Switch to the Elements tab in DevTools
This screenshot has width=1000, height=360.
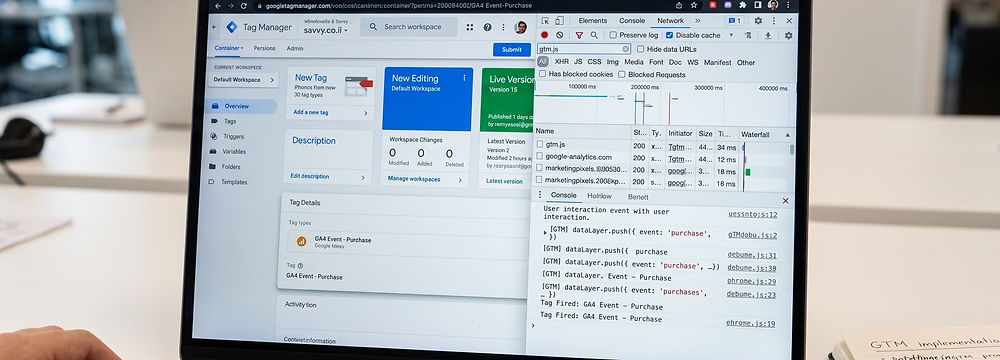point(592,20)
